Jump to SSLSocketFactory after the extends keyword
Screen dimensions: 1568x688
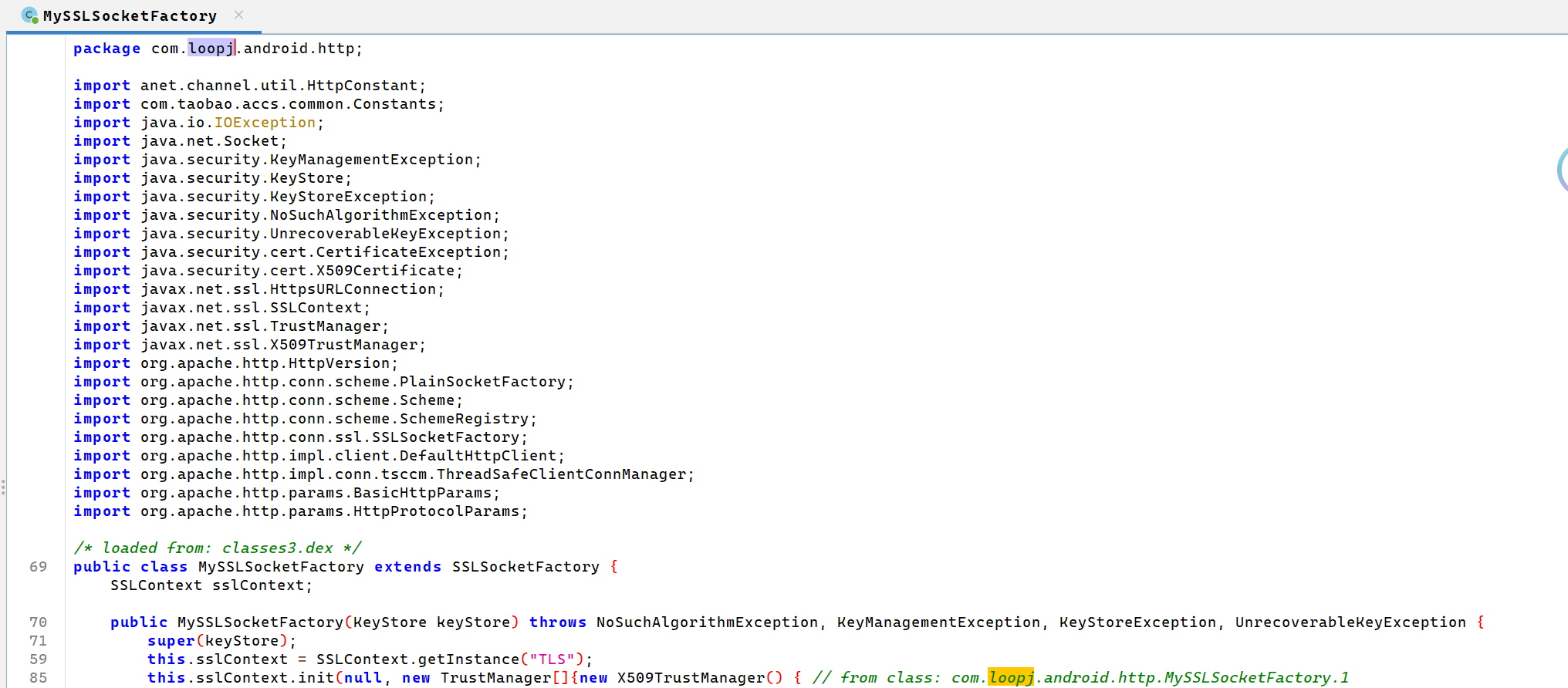525,567
